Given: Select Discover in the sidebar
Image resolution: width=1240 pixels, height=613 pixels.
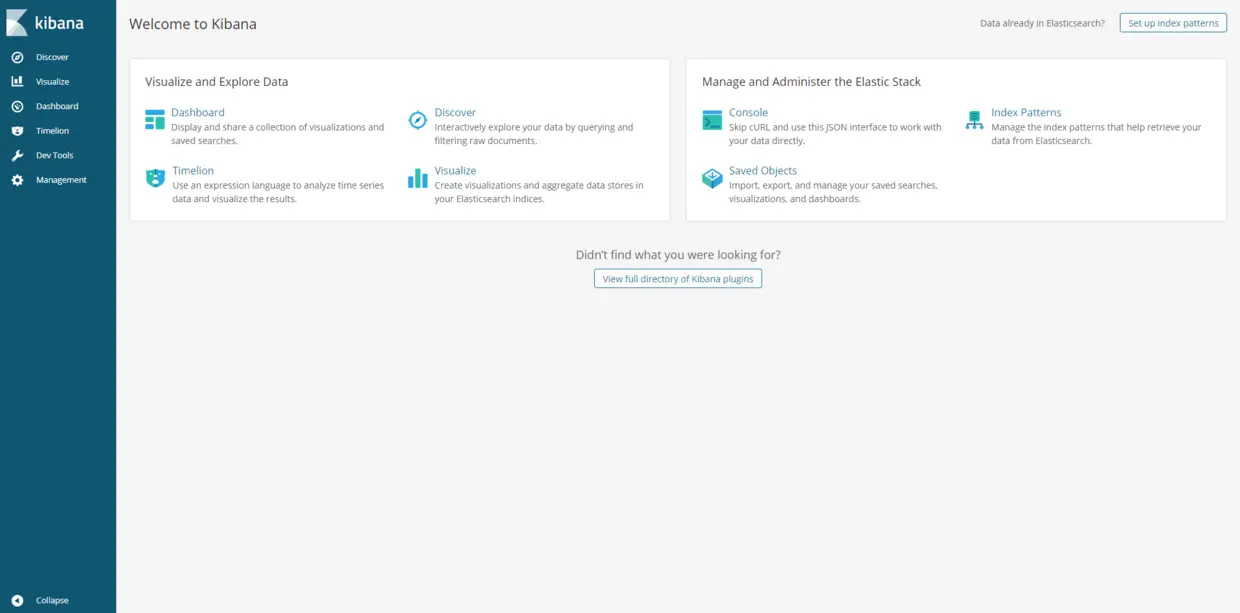Looking at the screenshot, I should 51,57.
